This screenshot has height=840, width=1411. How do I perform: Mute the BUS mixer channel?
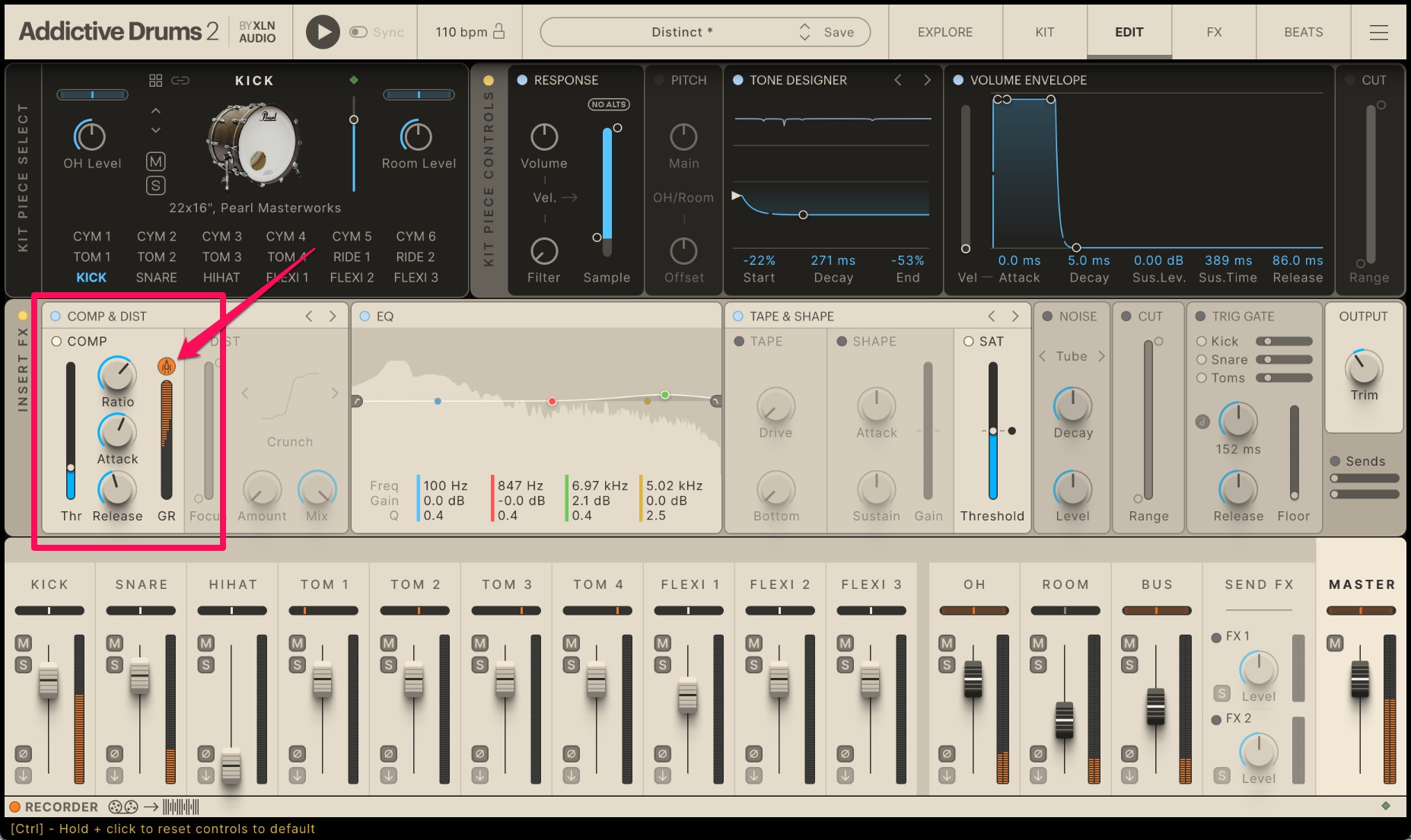1129,644
